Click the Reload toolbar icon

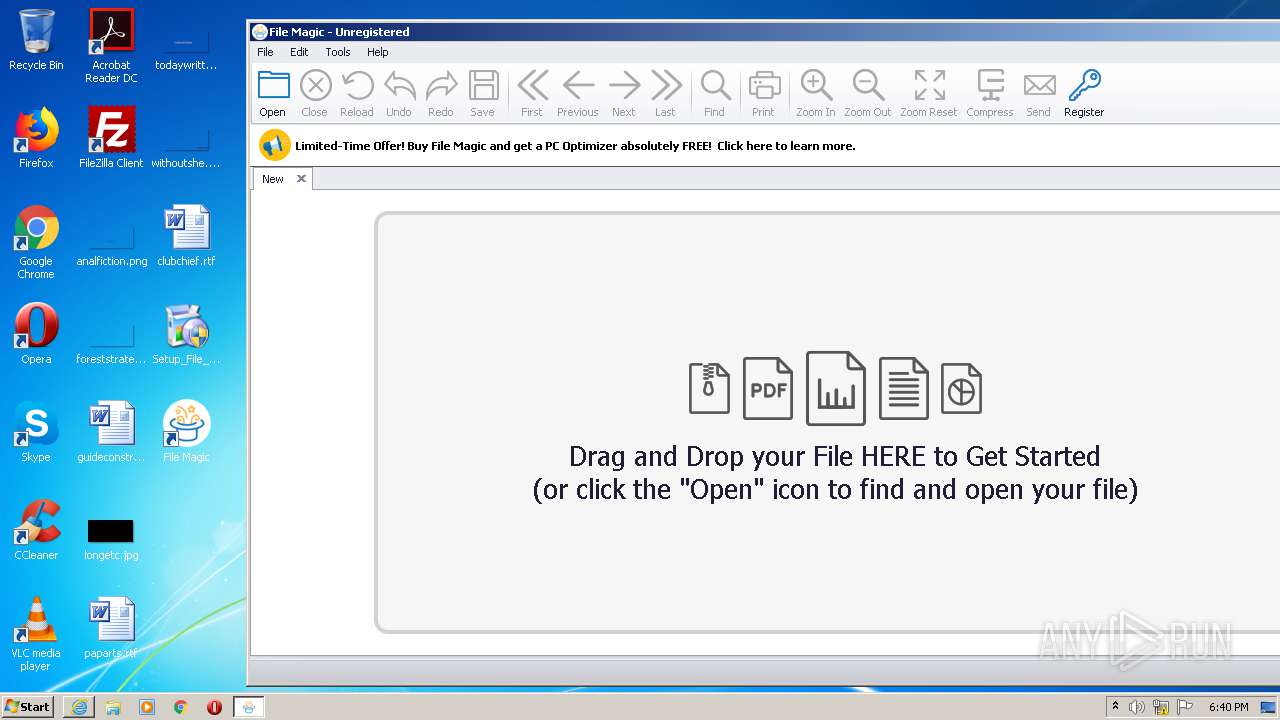357,87
